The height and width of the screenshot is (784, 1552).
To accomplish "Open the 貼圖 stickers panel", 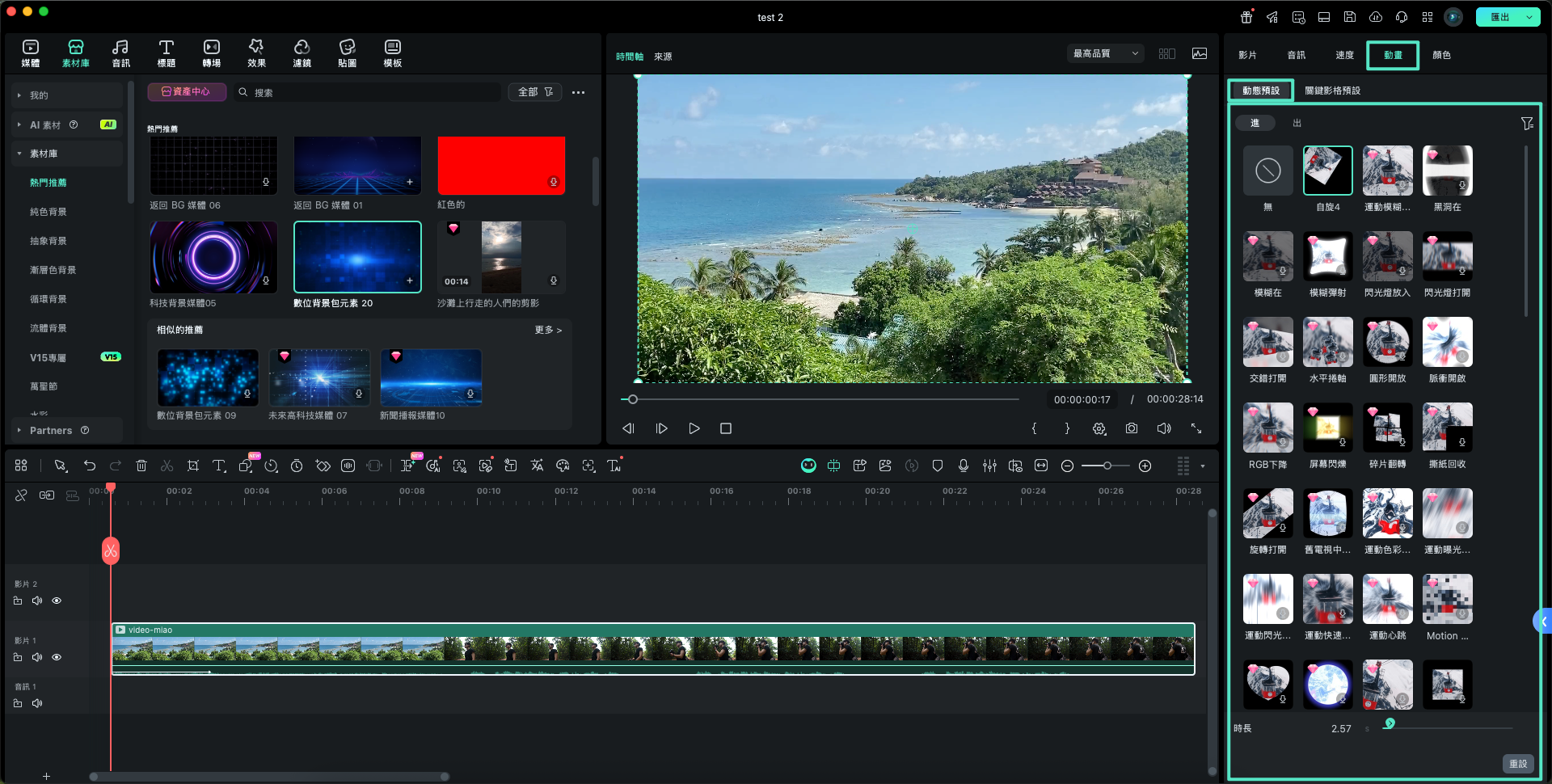I will 347,53.
